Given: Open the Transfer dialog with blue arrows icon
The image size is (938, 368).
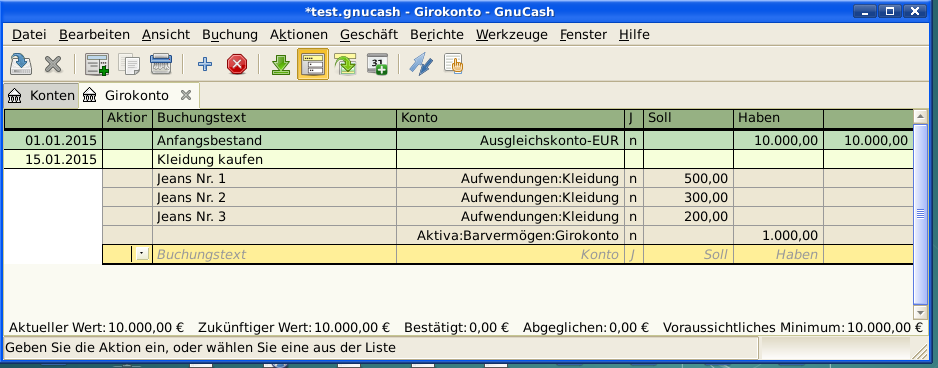Looking at the screenshot, I should pos(421,64).
